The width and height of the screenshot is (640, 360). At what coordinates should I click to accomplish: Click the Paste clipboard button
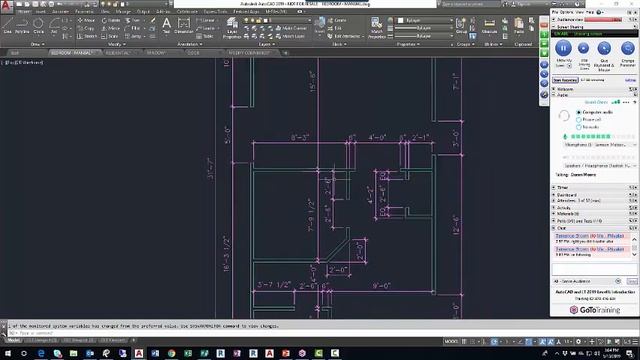(x=519, y=25)
